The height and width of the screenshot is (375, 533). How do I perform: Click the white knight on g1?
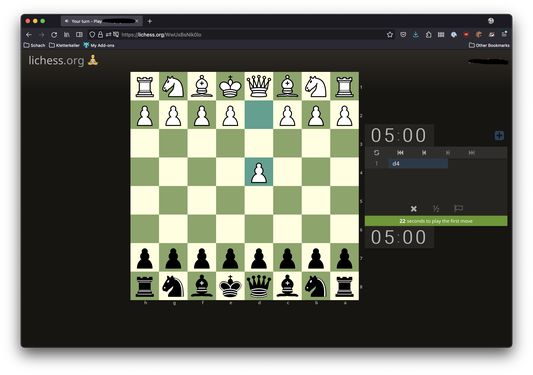tap(173, 86)
